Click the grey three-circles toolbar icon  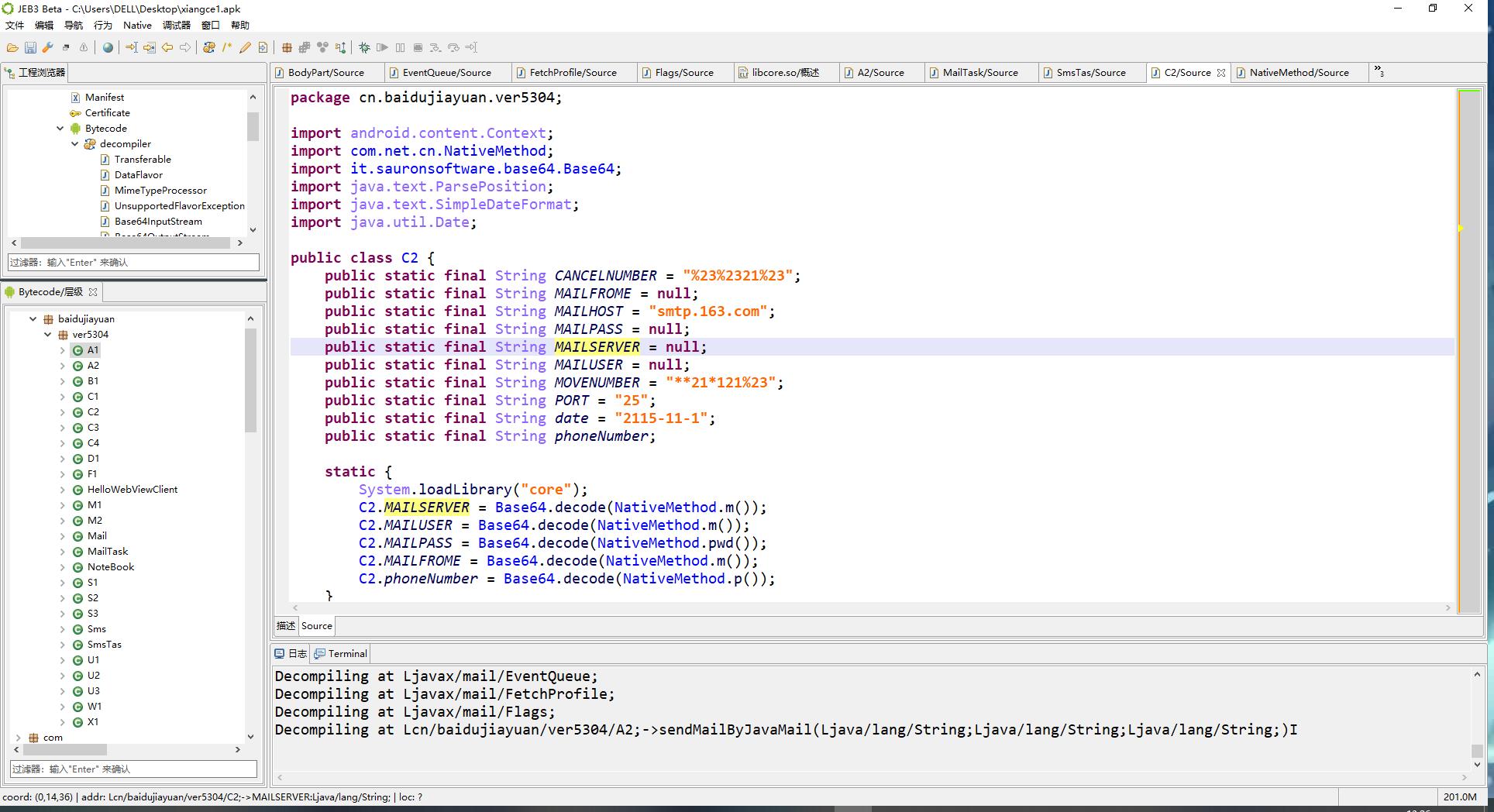[x=322, y=48]
